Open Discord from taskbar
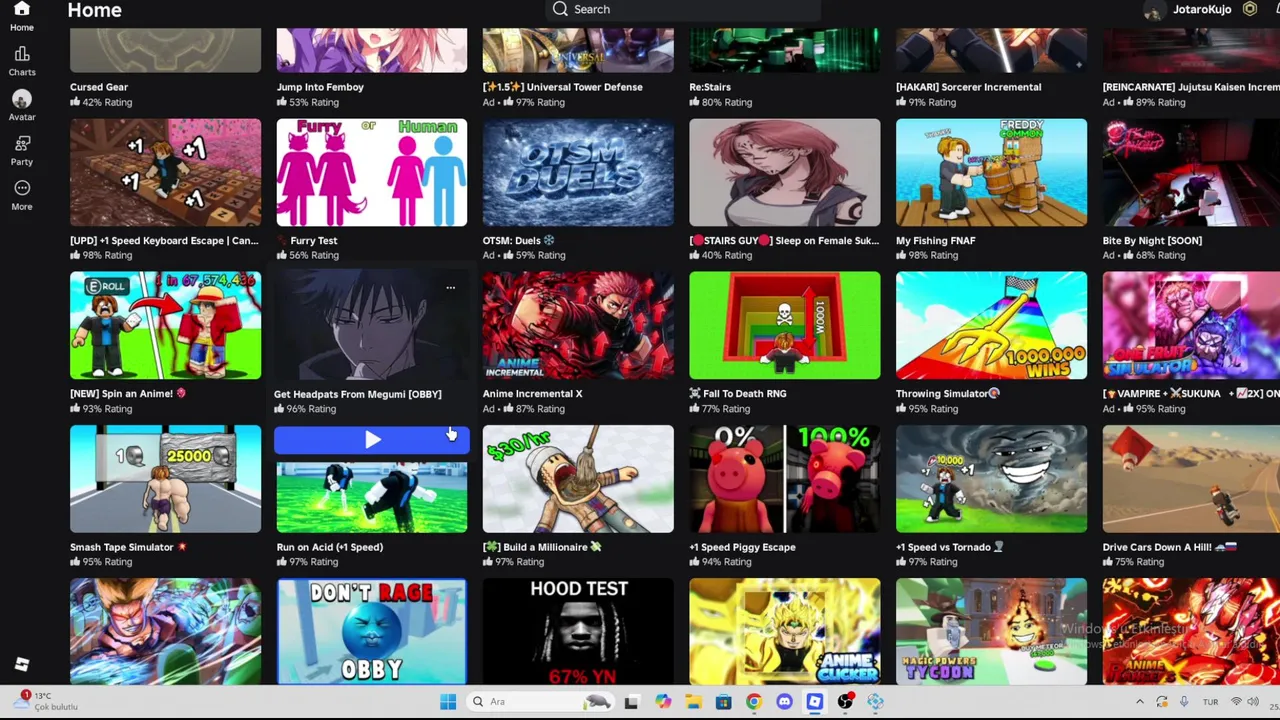Screen dimensions: 1280x720 [x=784, y=702]
